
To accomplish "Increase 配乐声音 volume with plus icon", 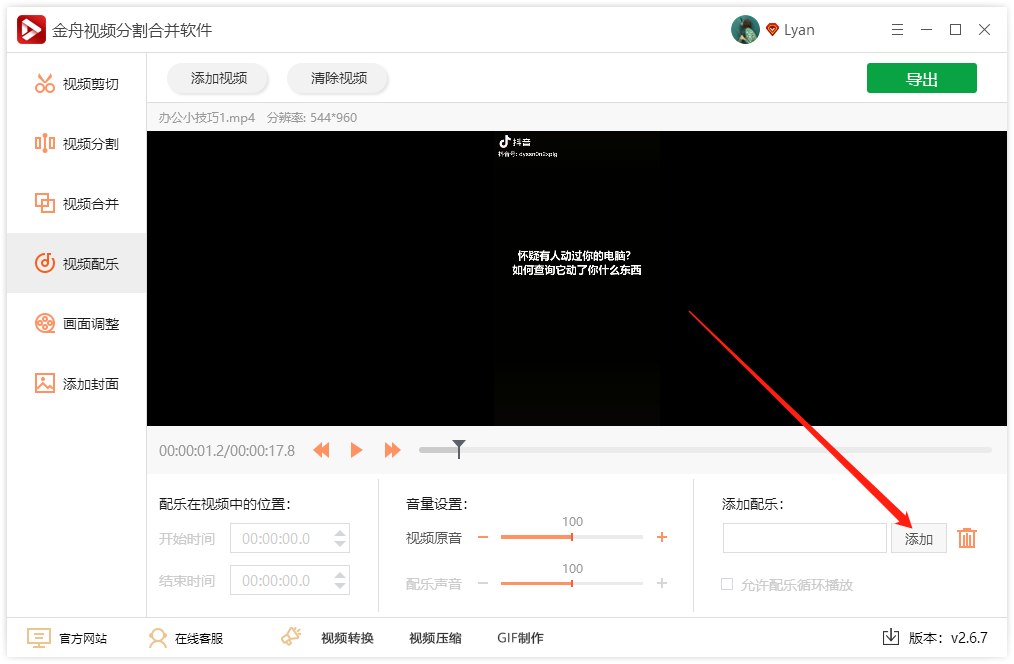I will tap(662, 583).
